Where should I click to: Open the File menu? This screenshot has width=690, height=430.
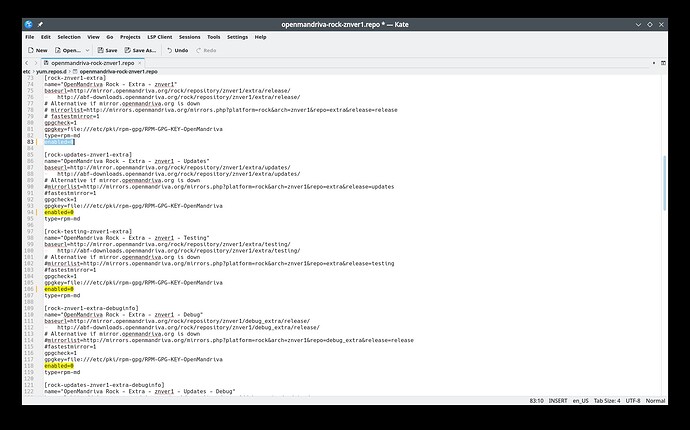click(x=29, y=37)
